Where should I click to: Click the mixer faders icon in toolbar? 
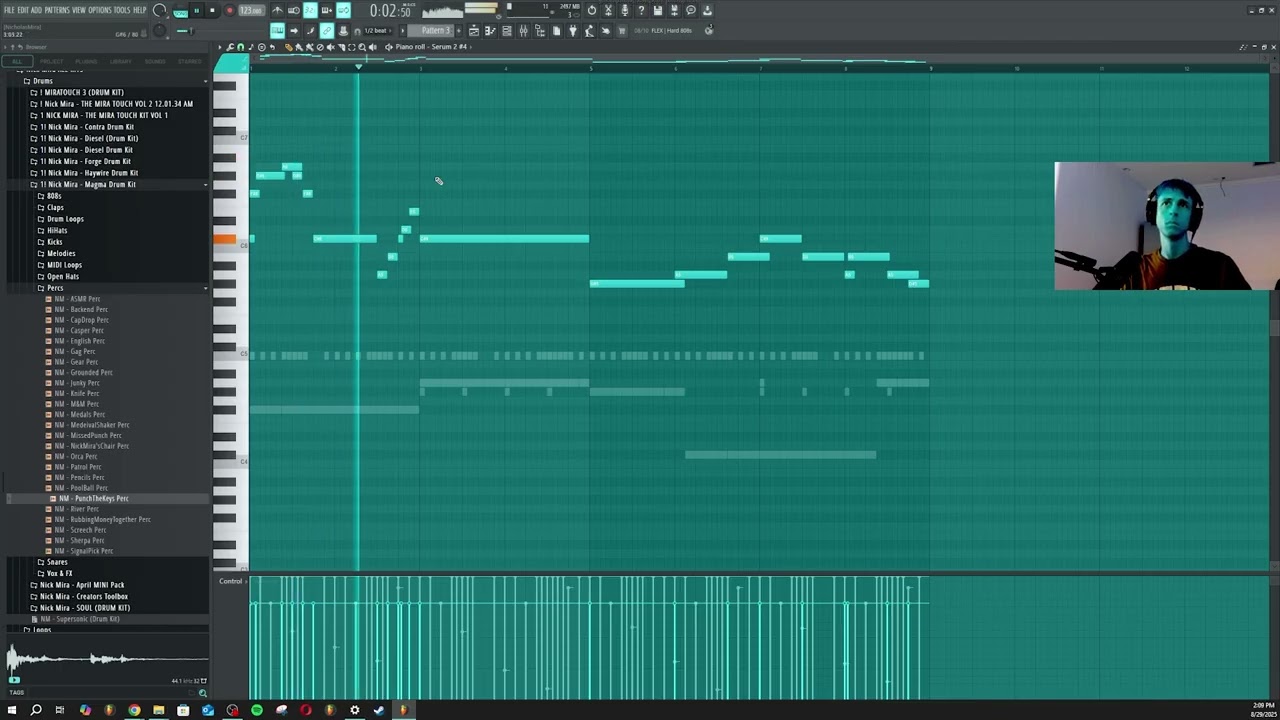[523, 30]
